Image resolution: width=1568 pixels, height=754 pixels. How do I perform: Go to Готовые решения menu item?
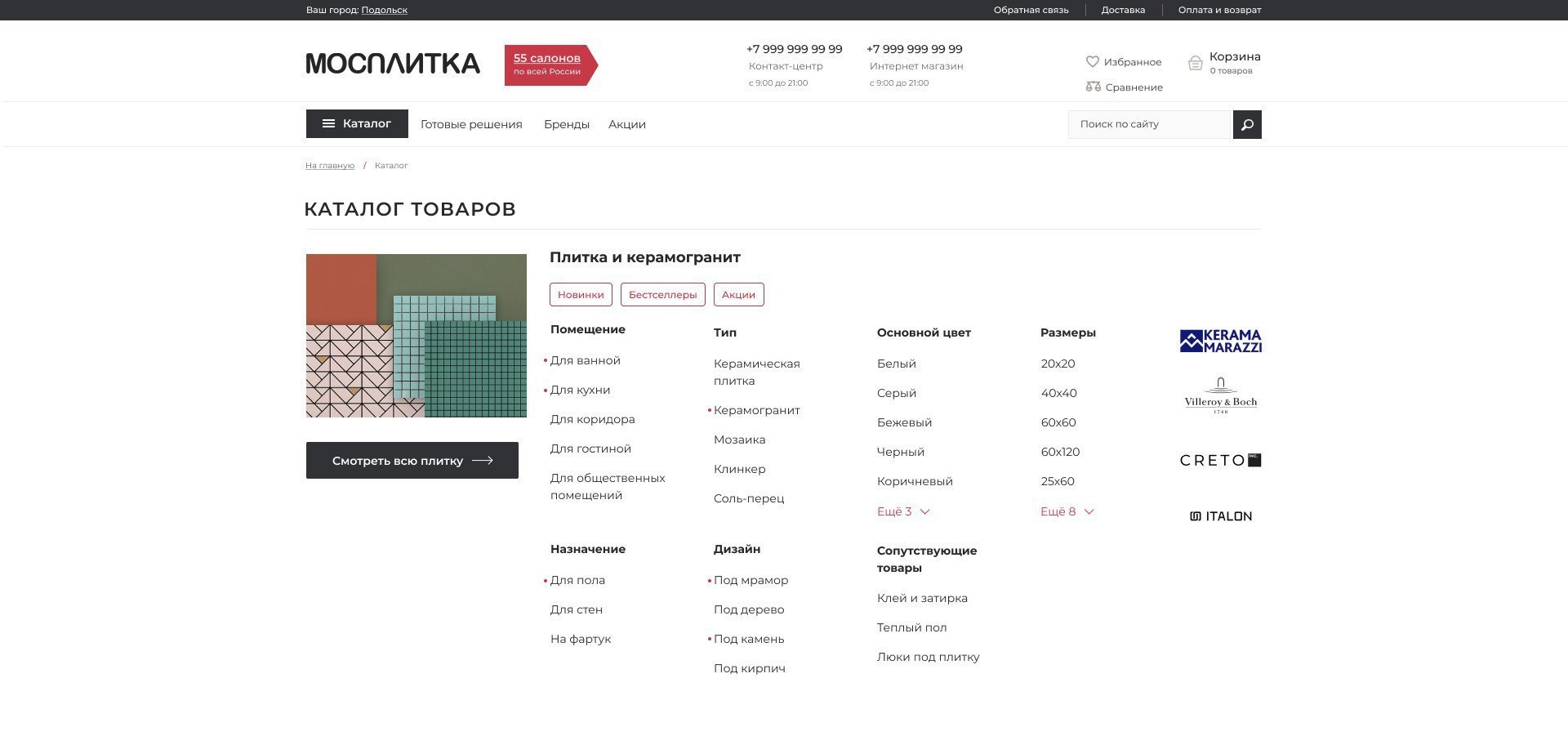pos(471,124)
